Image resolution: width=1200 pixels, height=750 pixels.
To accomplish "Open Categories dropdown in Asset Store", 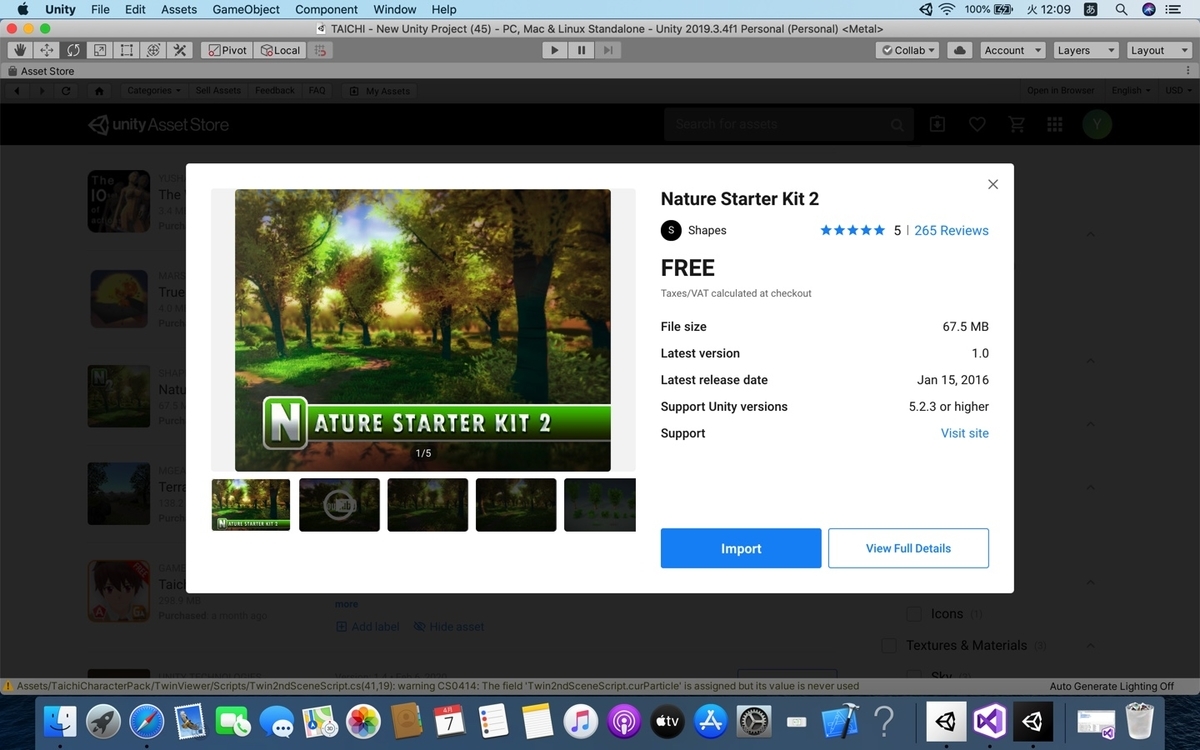I will [x=154, y=91].
